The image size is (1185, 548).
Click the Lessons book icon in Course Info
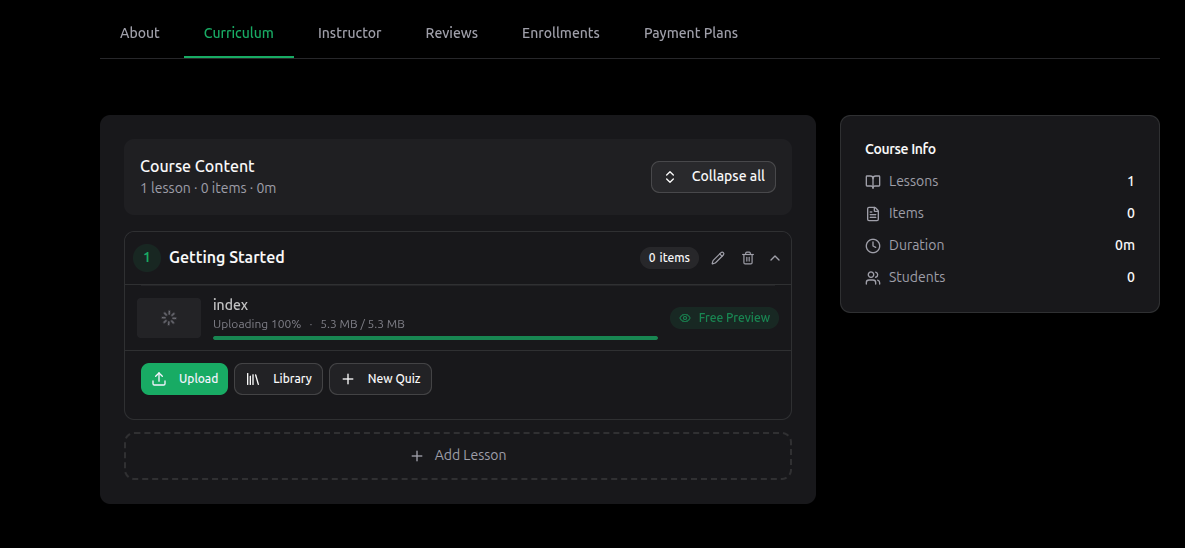(x=873, y=182)
